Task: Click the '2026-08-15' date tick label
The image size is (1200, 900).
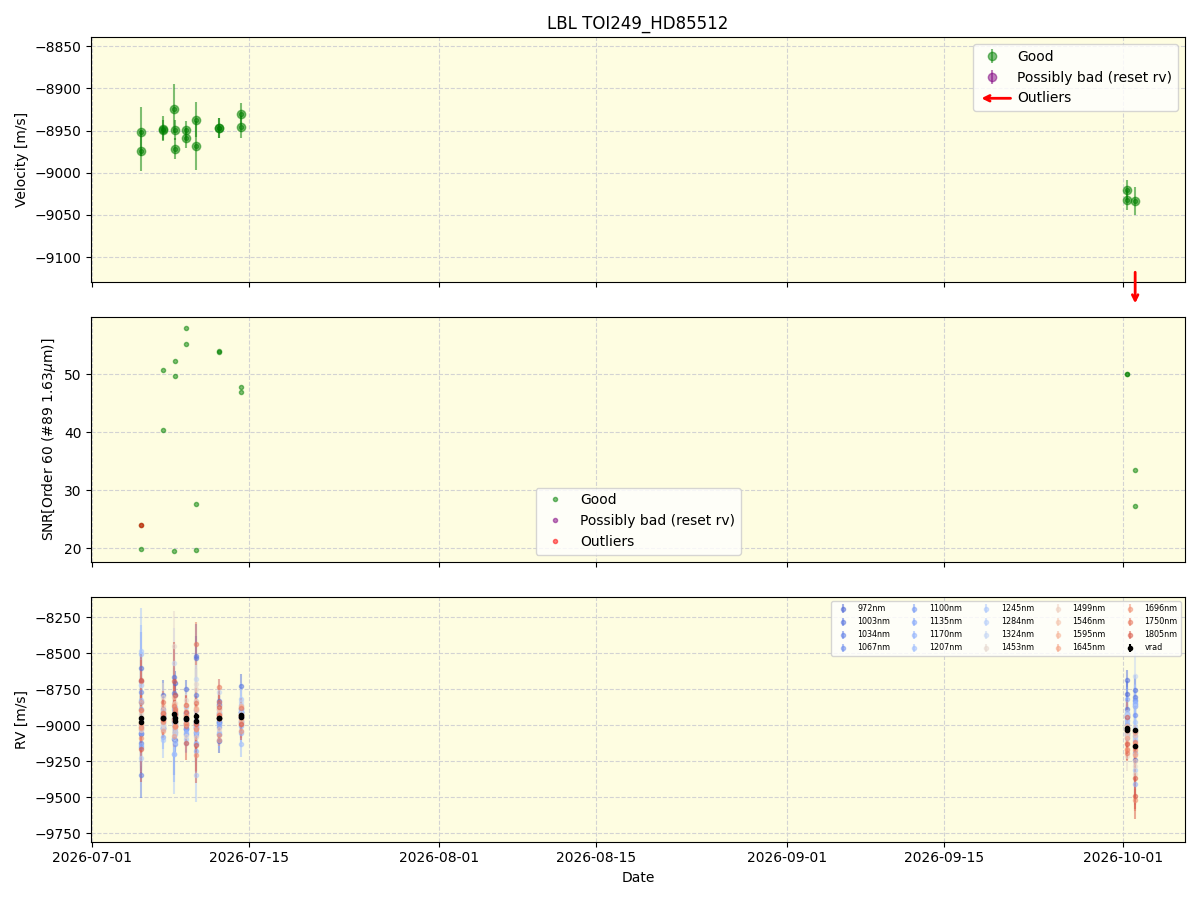Action: click(597, 857)
